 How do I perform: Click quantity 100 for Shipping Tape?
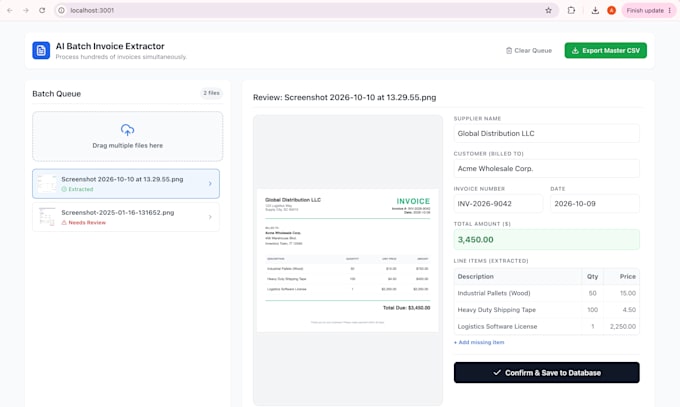pyautogui.click(x=592, y=310)
